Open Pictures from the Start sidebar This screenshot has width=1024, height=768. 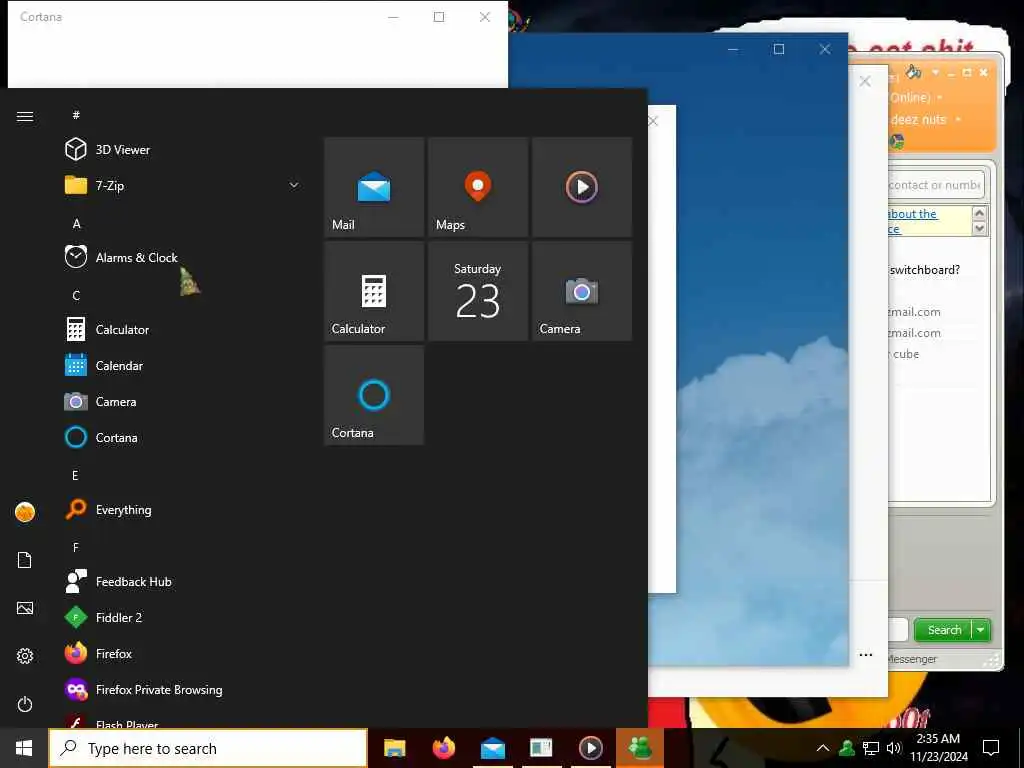[x=25, y=608]
